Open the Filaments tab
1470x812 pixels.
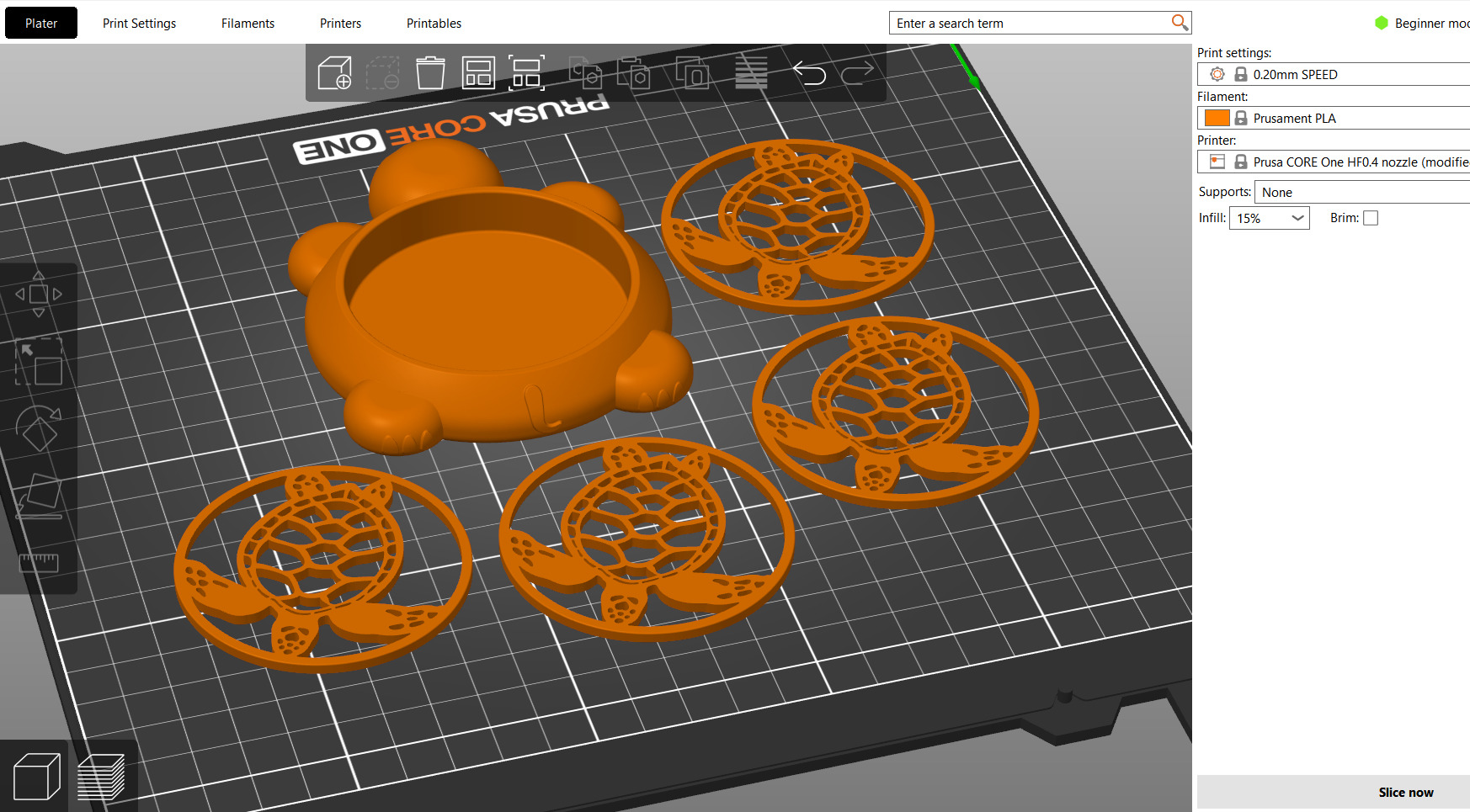point(248,23)
